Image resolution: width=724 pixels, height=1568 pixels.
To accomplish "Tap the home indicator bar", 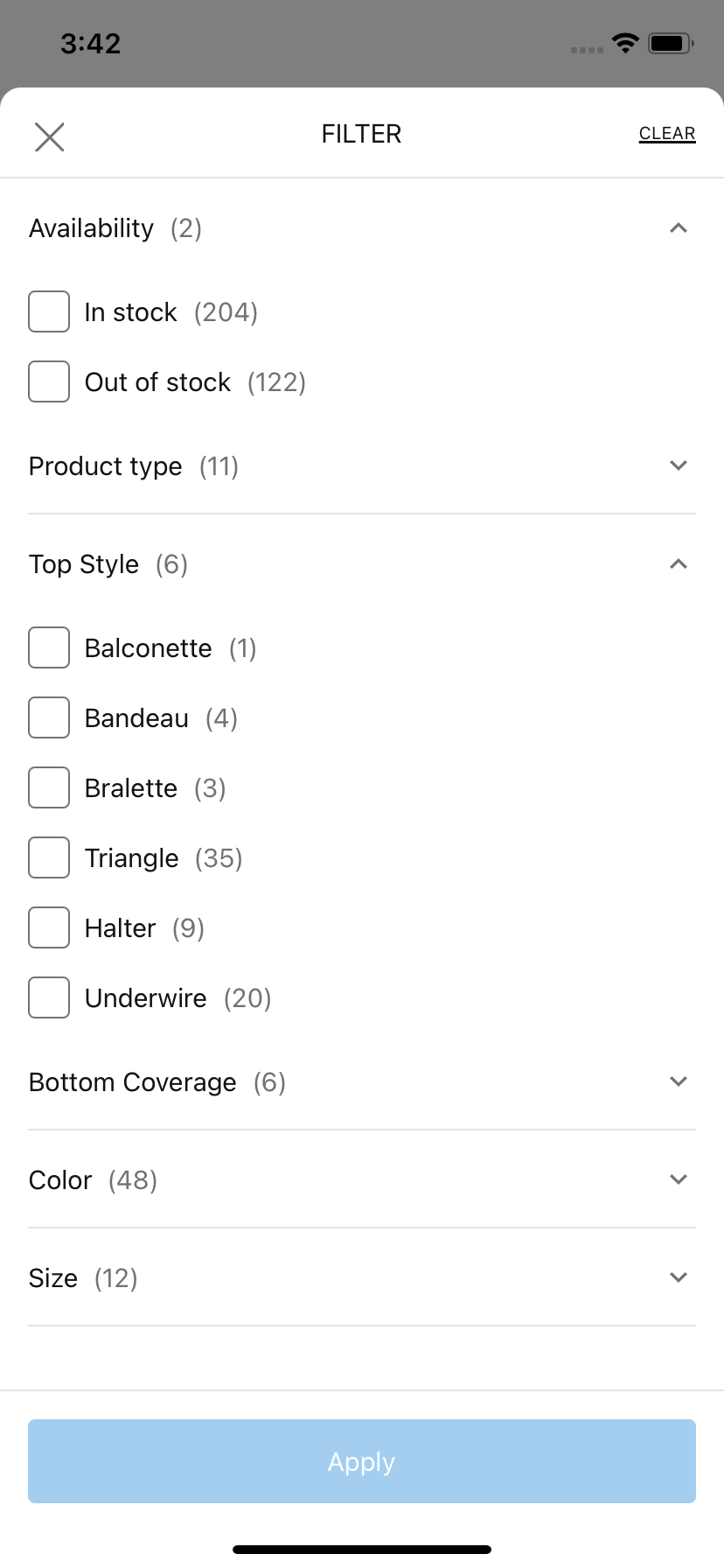I will coord(362,1550).
